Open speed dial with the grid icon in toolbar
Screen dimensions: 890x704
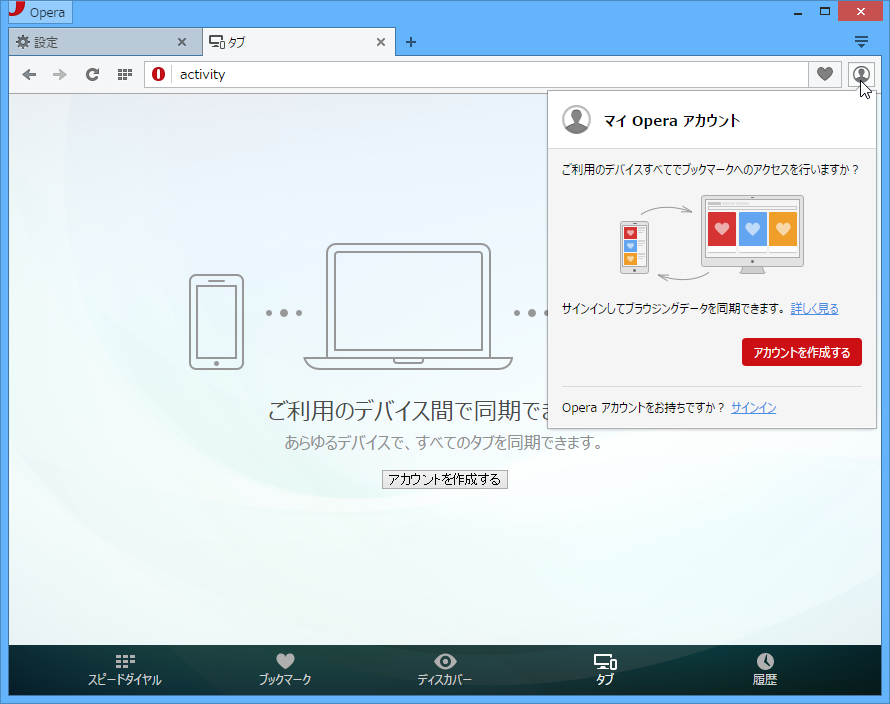click(x=124, y=74)
